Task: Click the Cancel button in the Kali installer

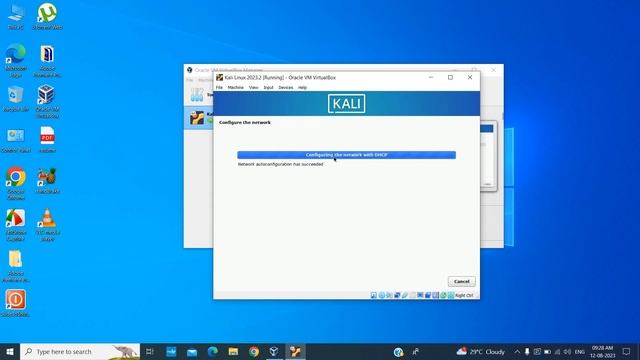Action: pos(462,281)
